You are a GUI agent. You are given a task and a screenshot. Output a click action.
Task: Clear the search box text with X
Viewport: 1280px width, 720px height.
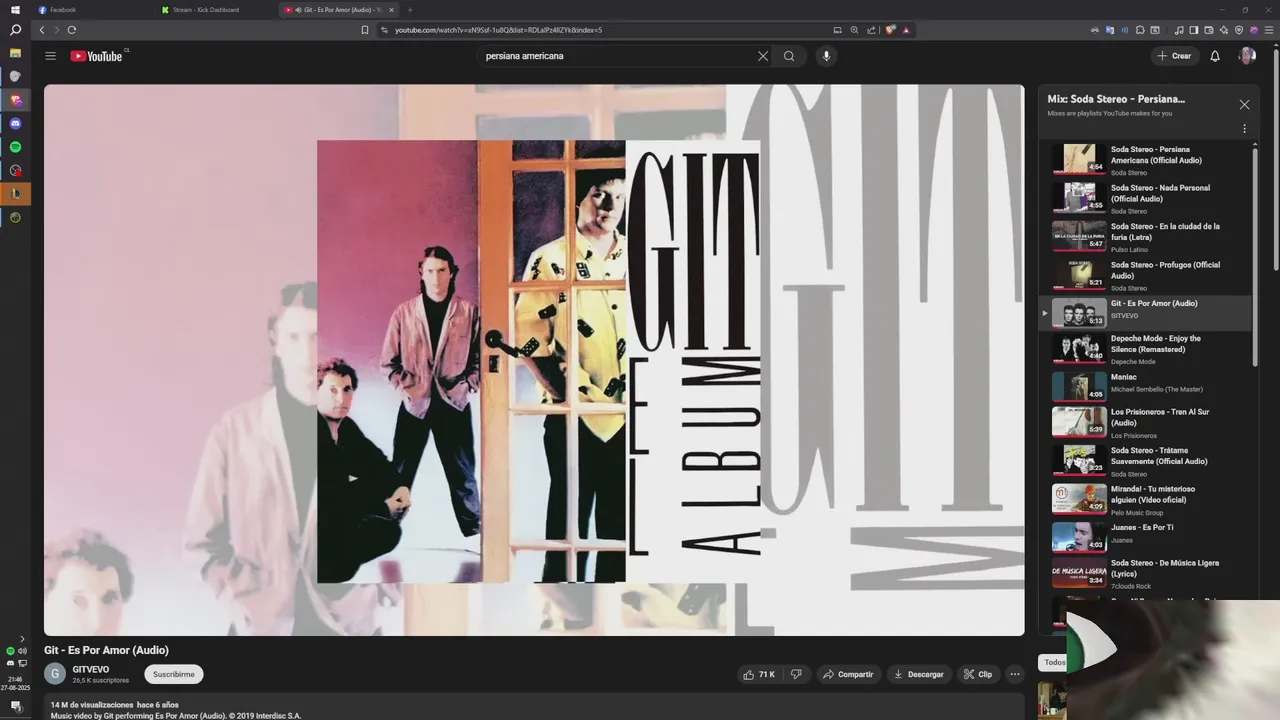click(763, 56)
